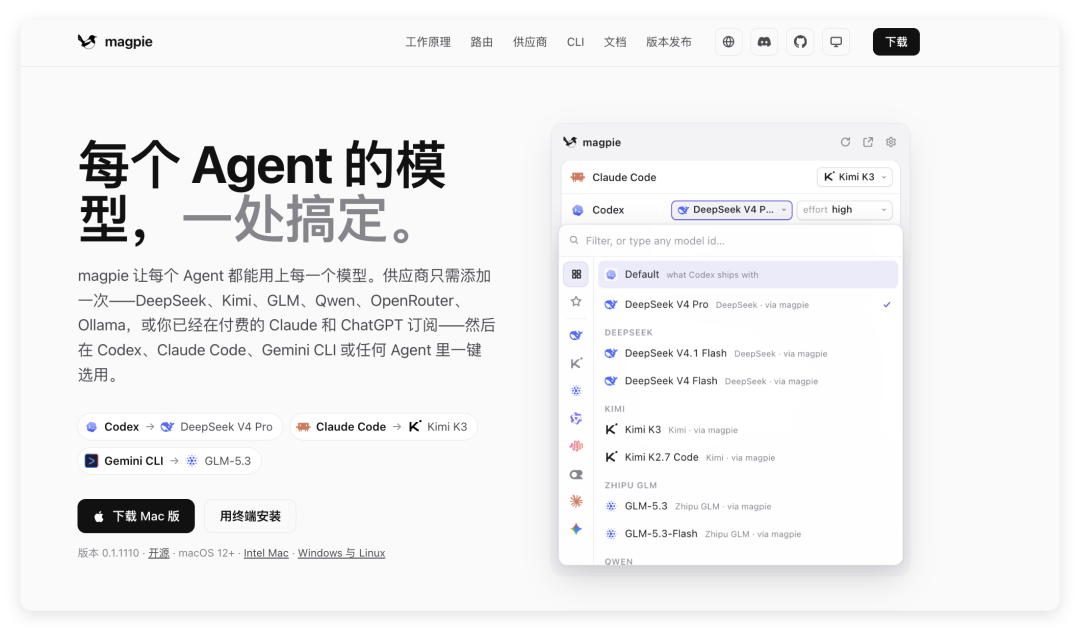The height and width of the screenshot is (631, 1080).
Task: Click Codex → DeepSeek V4 Pro chip
Action: point(180,427)
